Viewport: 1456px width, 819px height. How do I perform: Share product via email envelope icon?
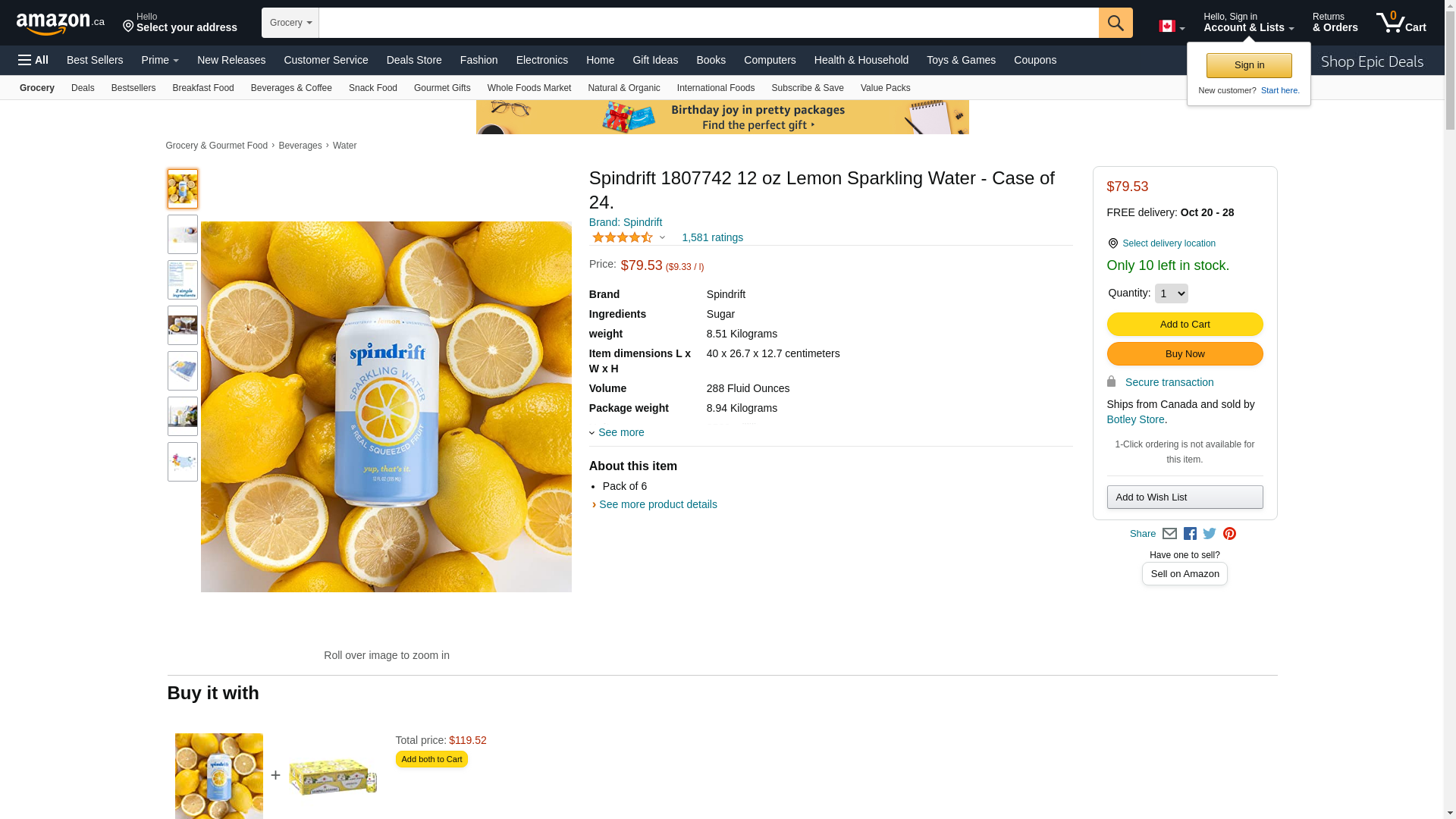coord(1169,534)
